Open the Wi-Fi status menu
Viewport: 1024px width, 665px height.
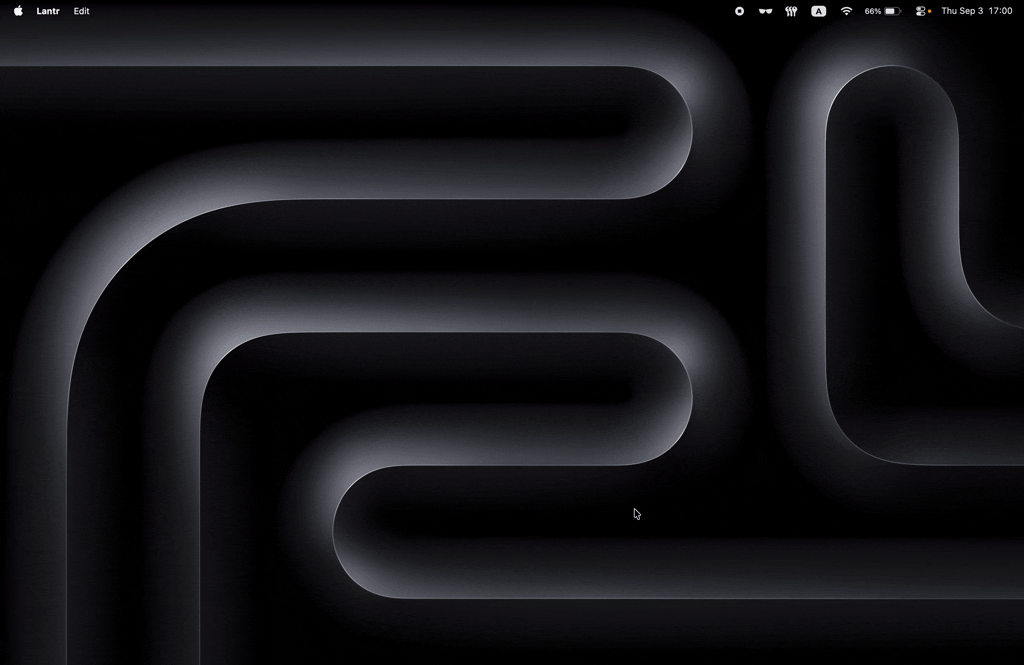pos(846,11)
